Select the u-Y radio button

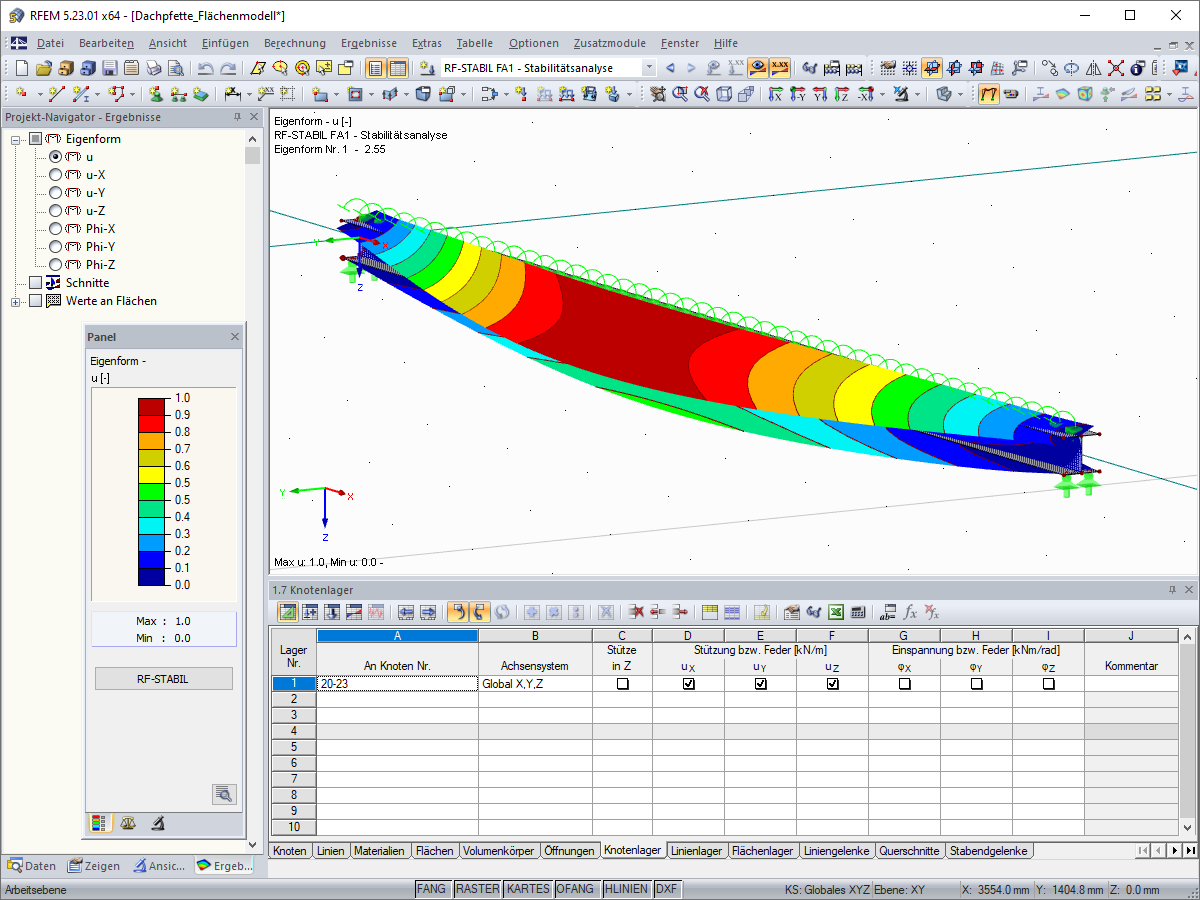[56, 193]
